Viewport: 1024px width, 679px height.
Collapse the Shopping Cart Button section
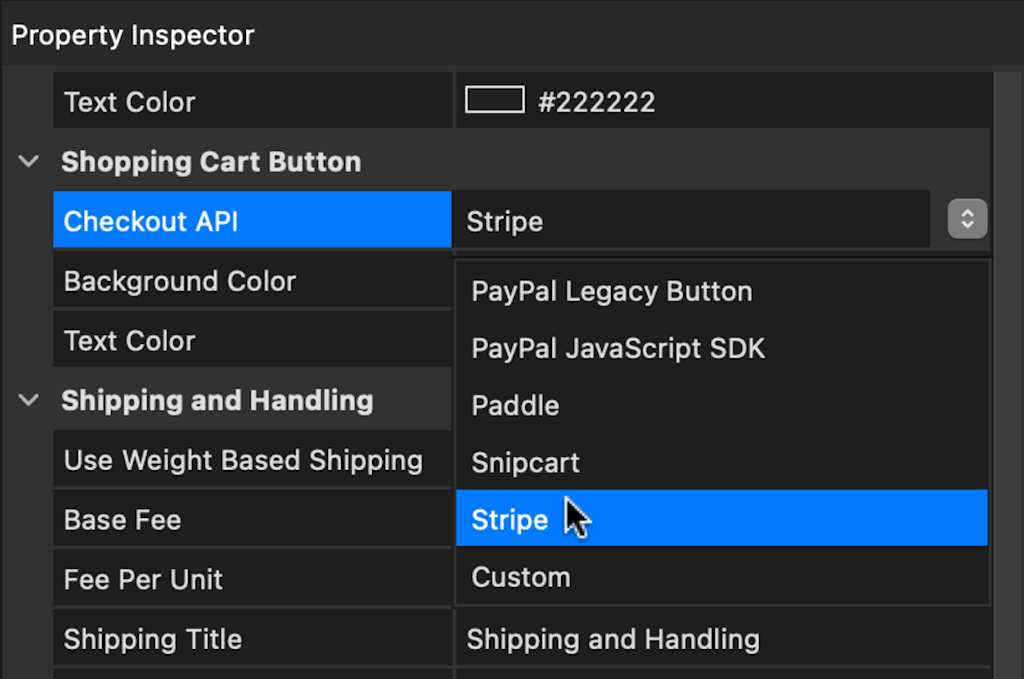pyautogui.click(x=29, y=161)
